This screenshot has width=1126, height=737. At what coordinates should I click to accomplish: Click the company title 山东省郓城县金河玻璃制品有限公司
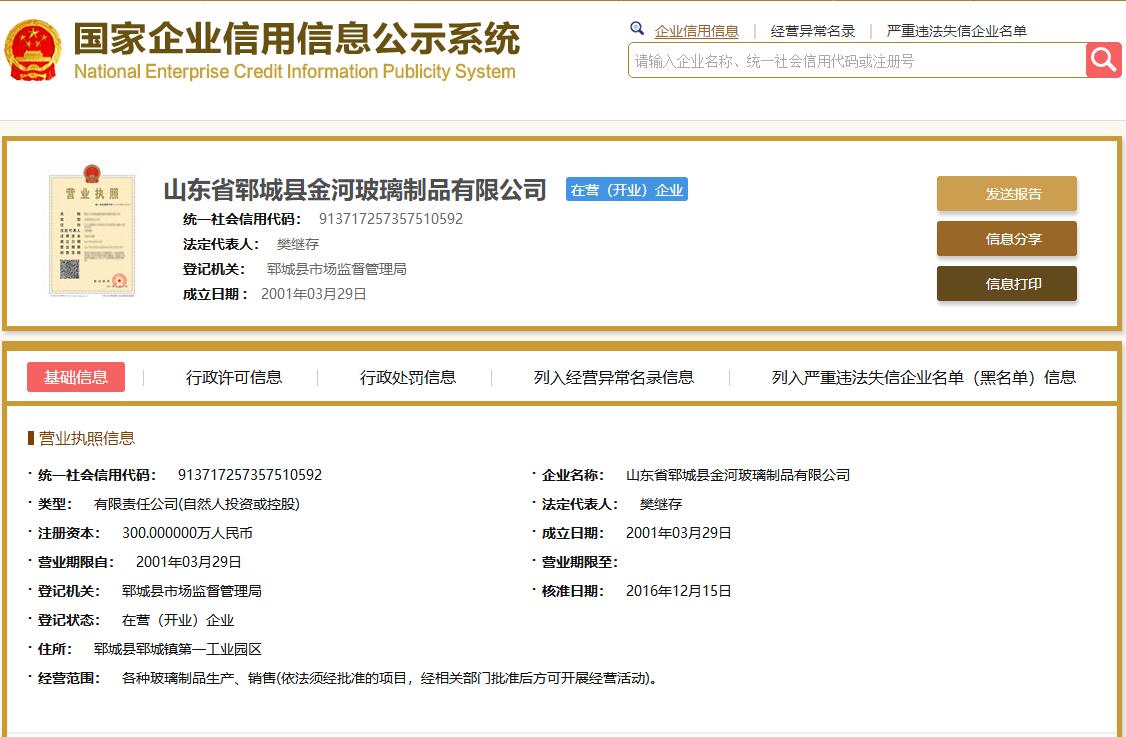355,190
